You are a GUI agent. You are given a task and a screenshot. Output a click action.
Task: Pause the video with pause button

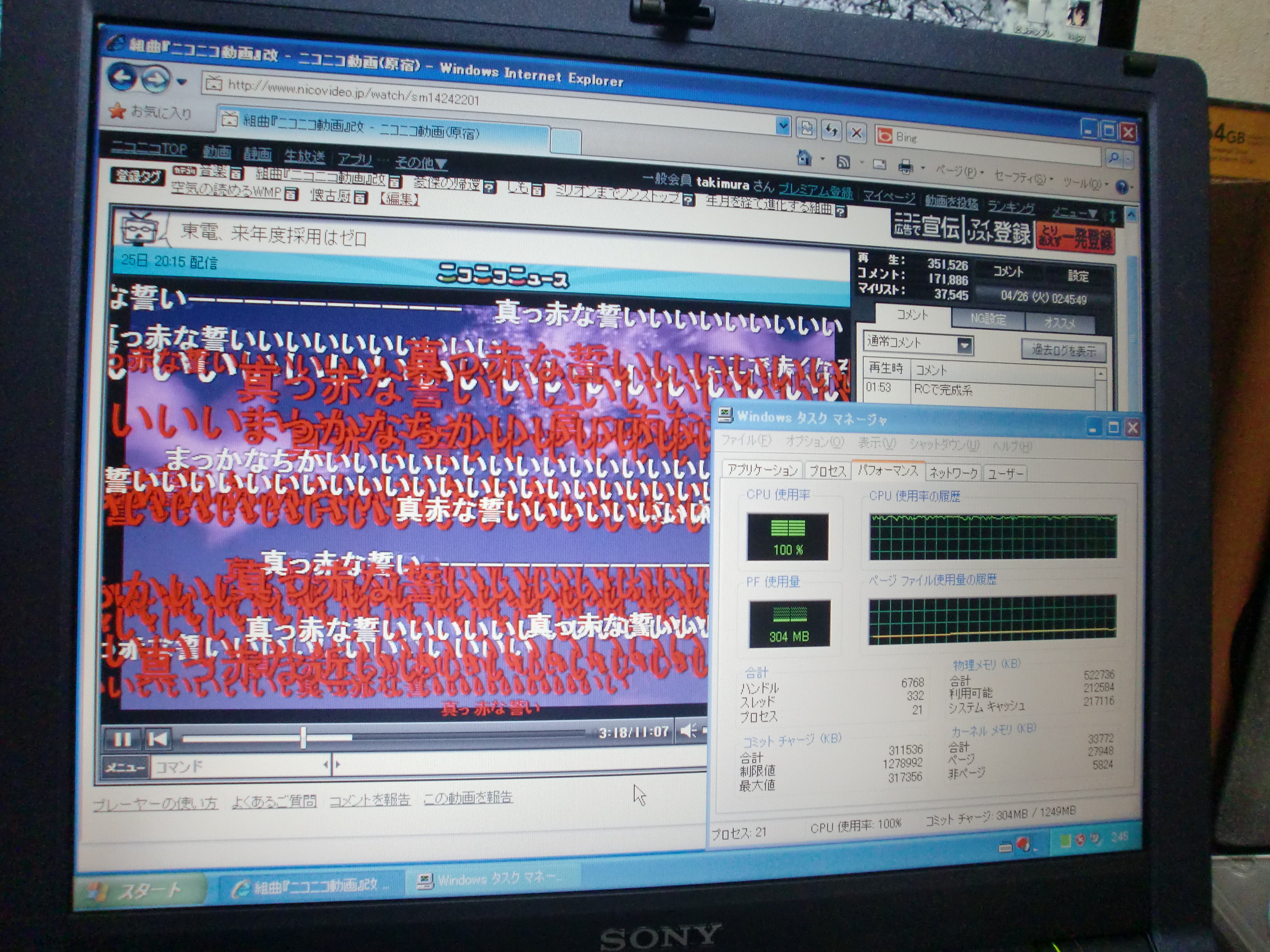pos(122,740)
